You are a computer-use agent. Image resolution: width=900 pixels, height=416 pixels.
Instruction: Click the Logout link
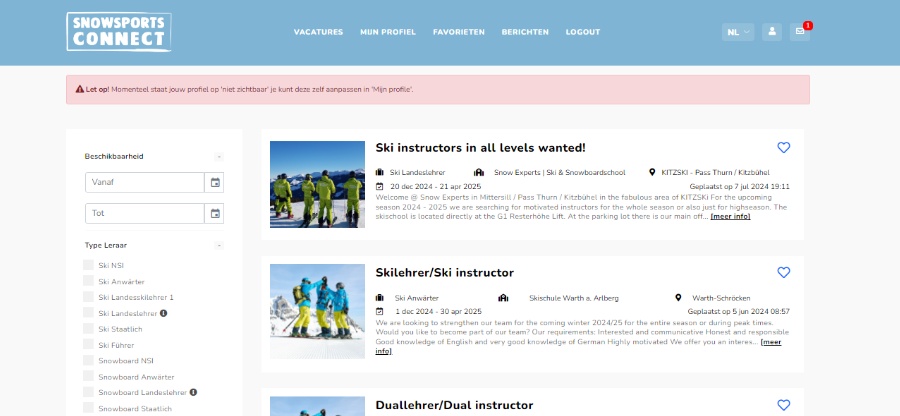[x=583, y=32]
